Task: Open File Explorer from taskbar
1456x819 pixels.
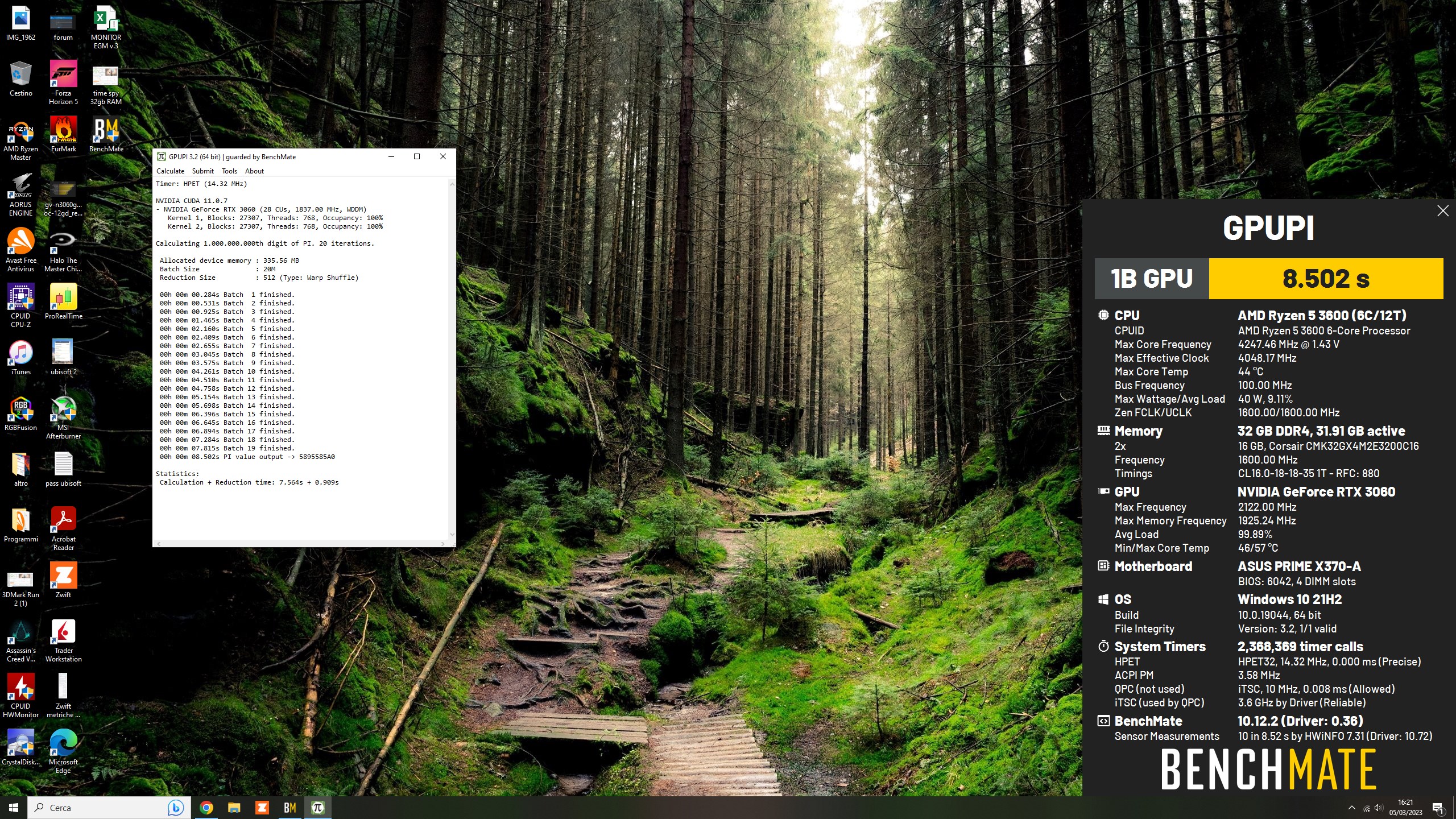Action: [x=234, y=808]
